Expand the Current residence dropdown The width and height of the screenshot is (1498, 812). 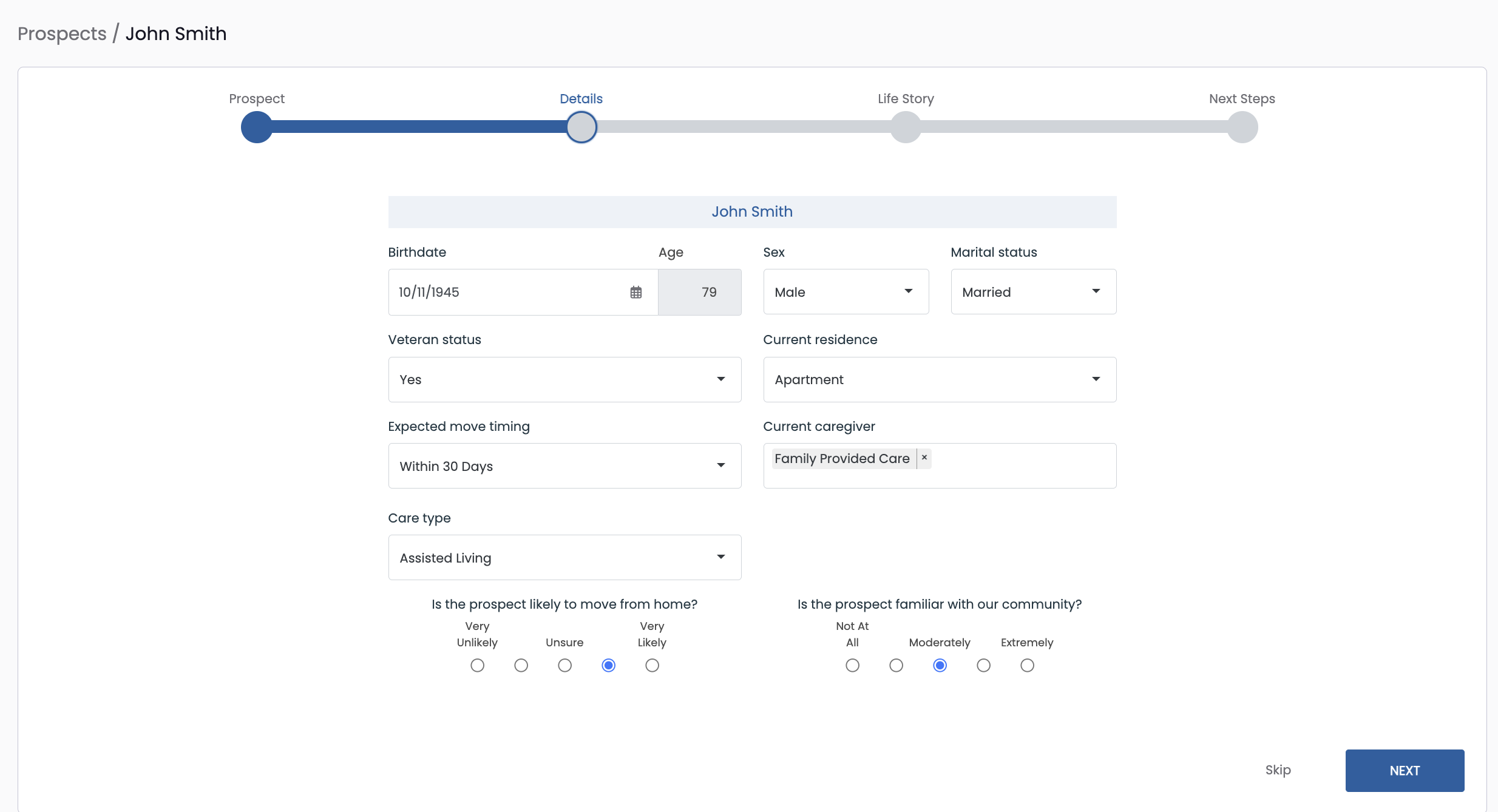tap(940, 379)
